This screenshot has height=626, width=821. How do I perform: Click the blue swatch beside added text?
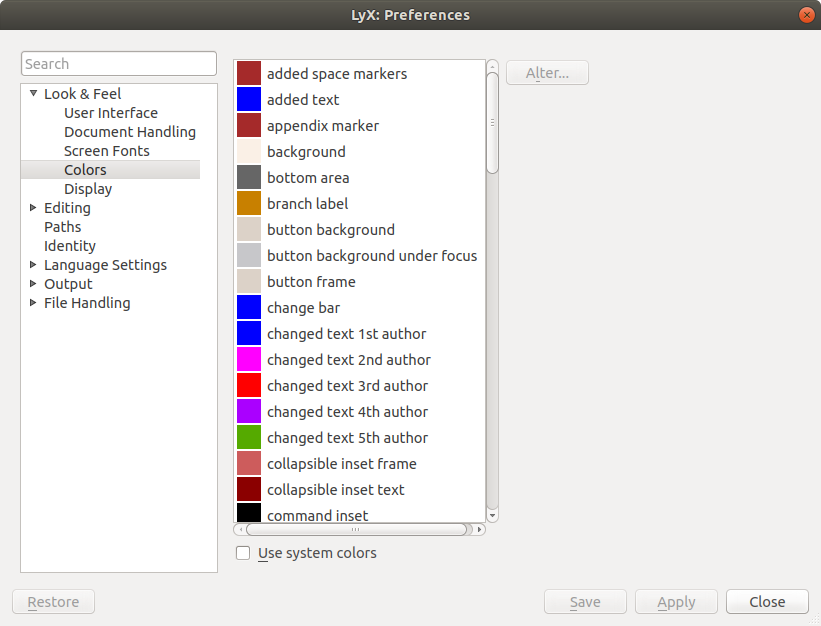point(249,100)
